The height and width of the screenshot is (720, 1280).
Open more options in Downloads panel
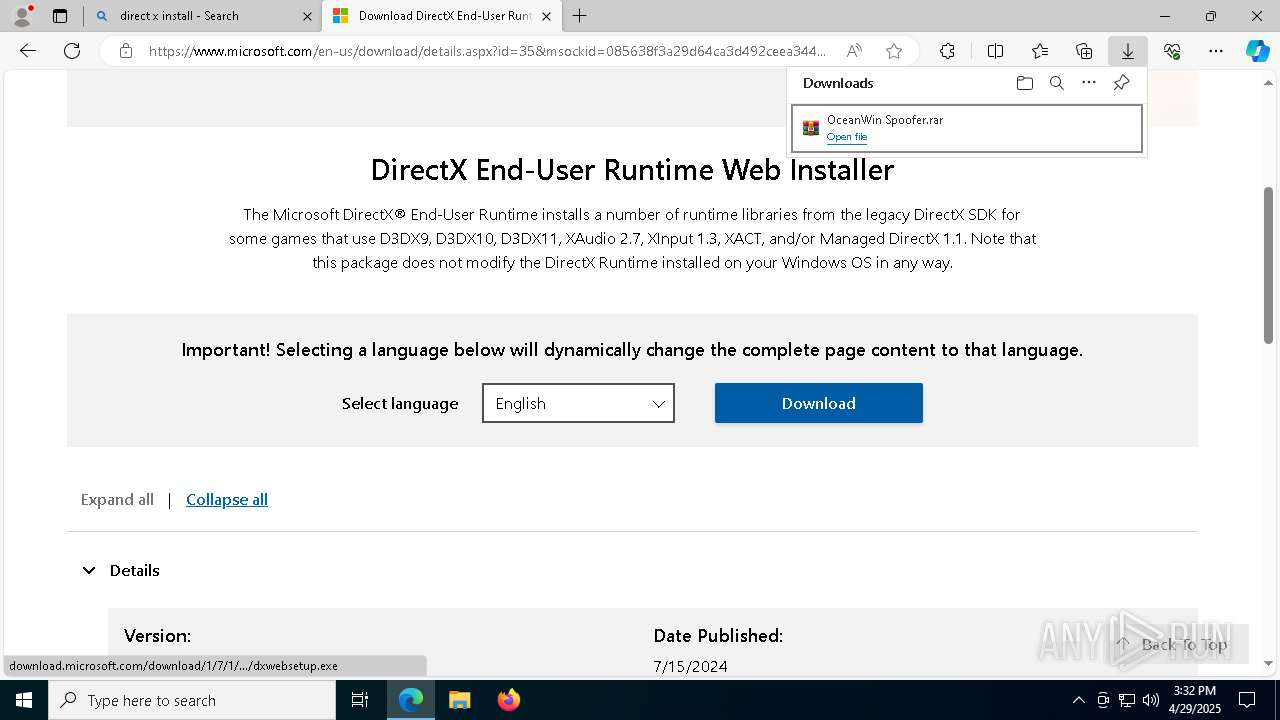pyautogui.click(x=1089, y=83)
